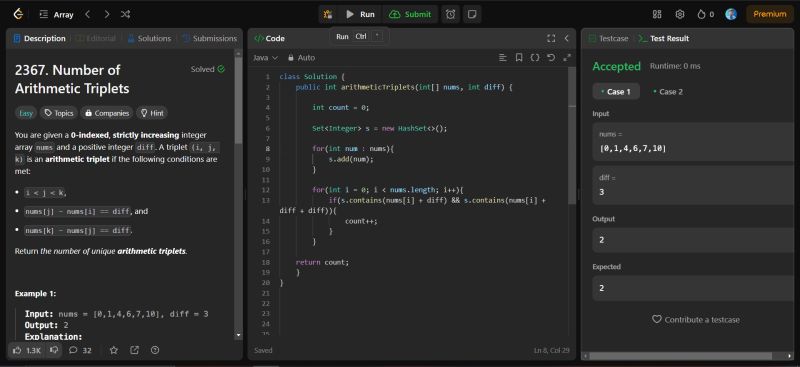The height and width of the screenshot is (367, 800).
Task: Click description scrollbar down arrow
Action: tap(238, 335)
